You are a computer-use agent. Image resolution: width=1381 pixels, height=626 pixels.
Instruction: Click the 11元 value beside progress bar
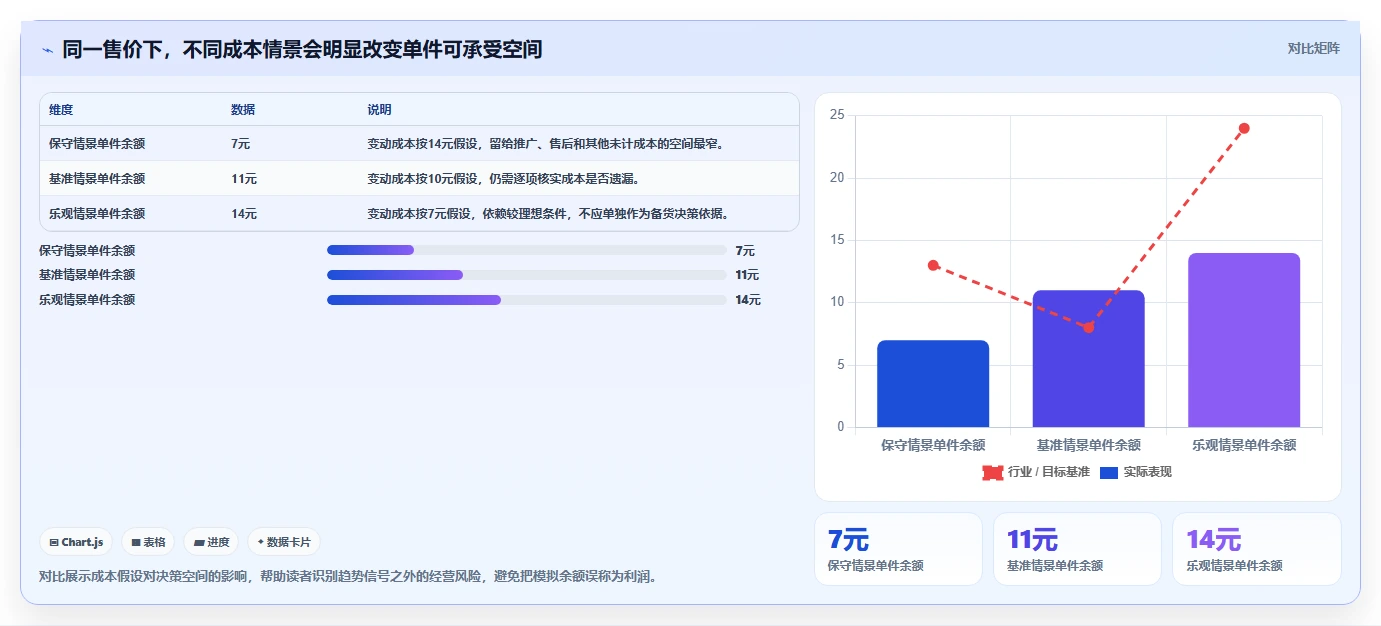point(747,275)
